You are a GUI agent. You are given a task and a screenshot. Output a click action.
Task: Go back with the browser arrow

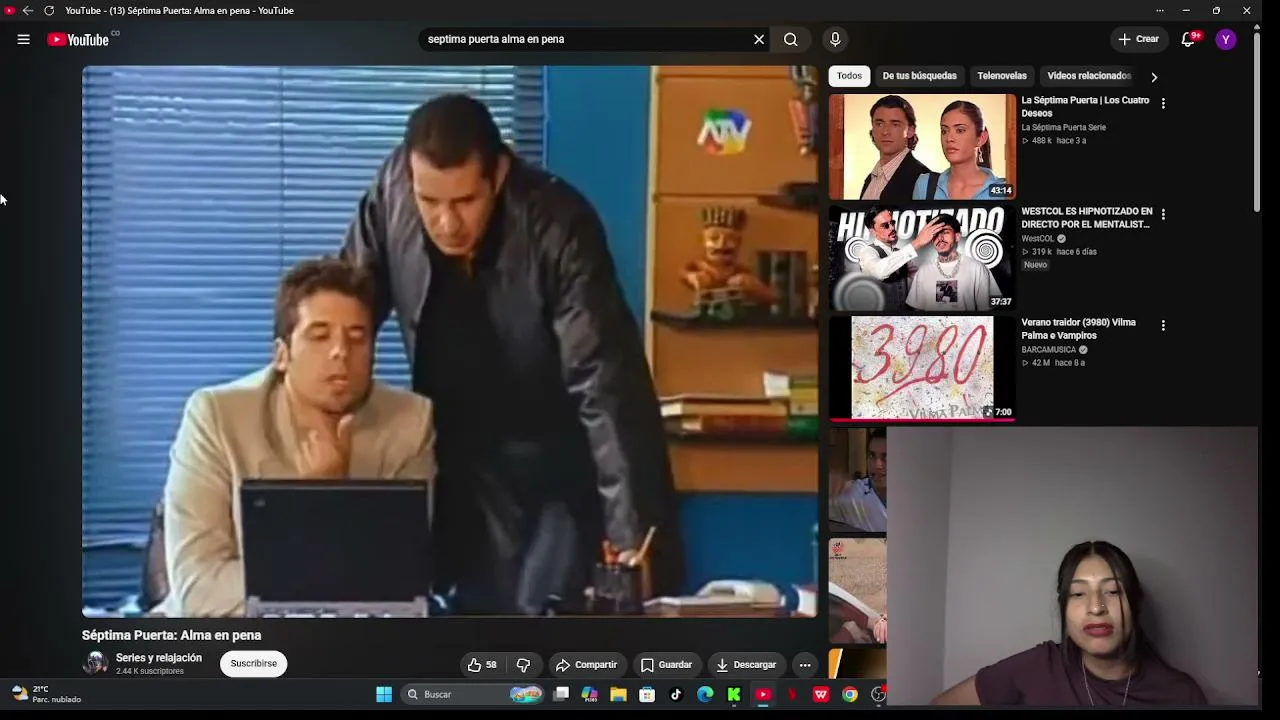28,11
